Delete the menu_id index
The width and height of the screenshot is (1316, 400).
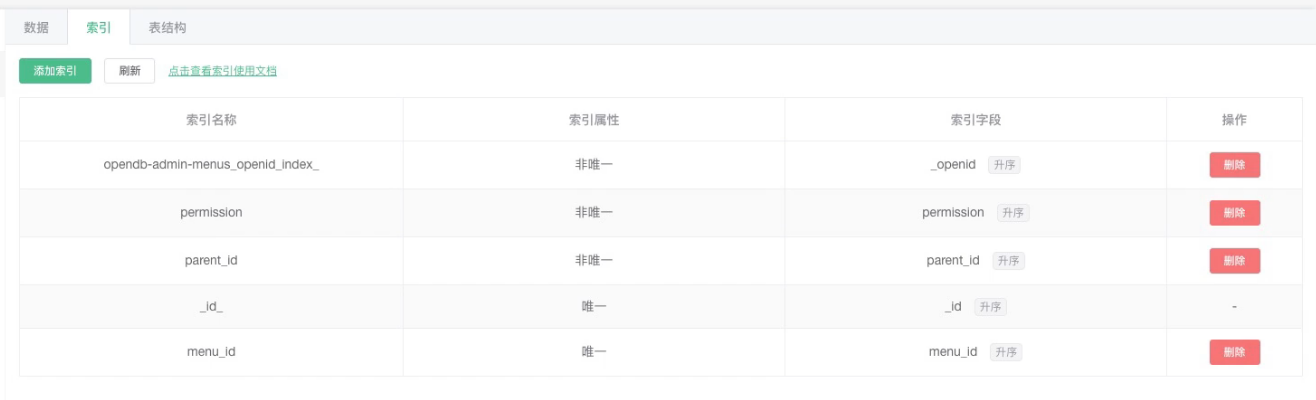pos(1234,352)
